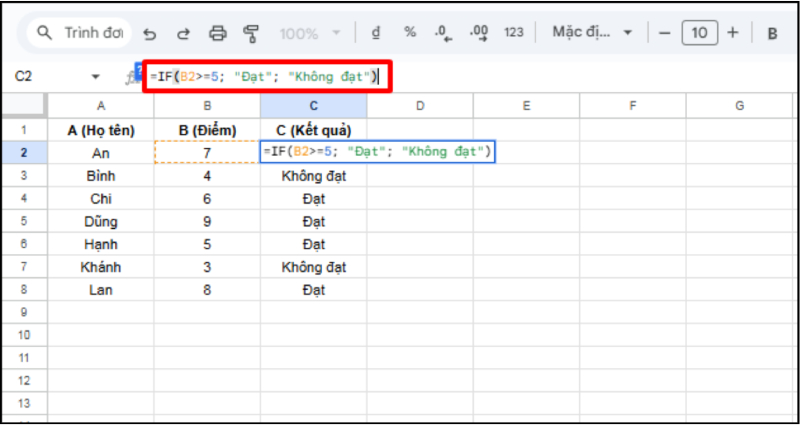Decrease font size with minus button
Screen dimensions: 800x425
click(x=665, y=33)
